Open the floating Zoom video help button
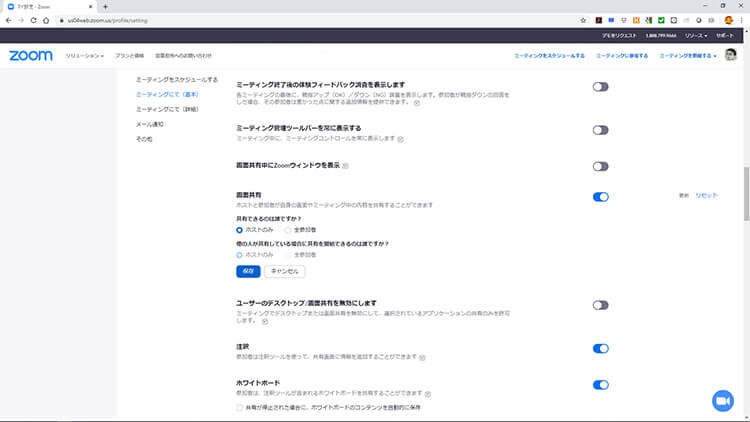Screen dimensions: 750x422 (722, 400)
